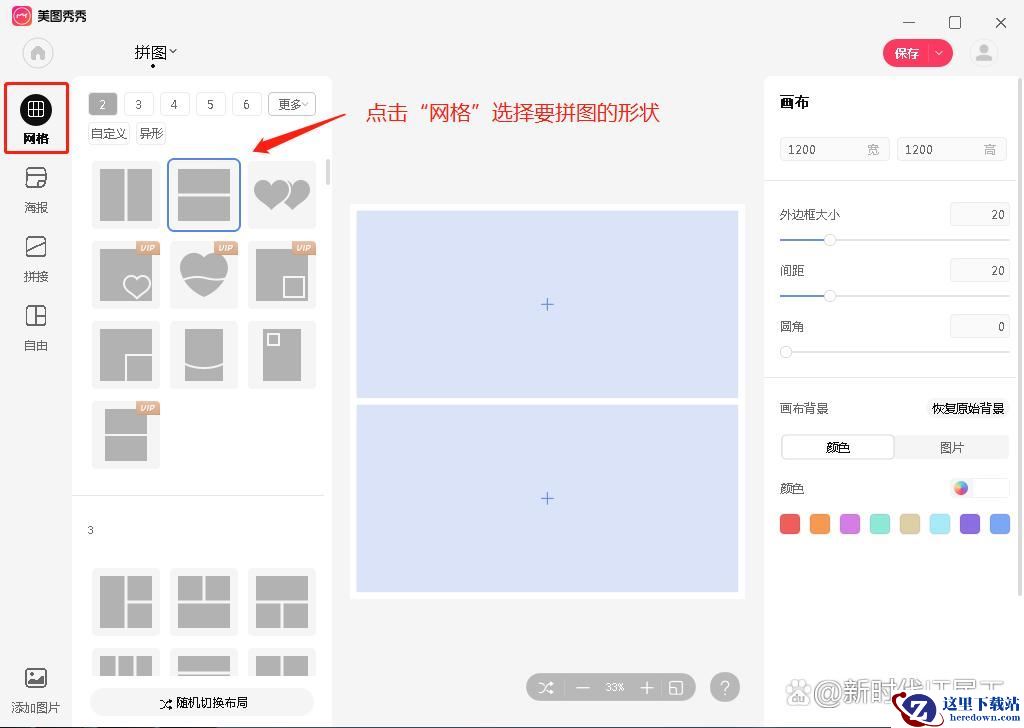Select three-photo layout with wide top cell
The image size is (1024, 728).
point(281,601)
